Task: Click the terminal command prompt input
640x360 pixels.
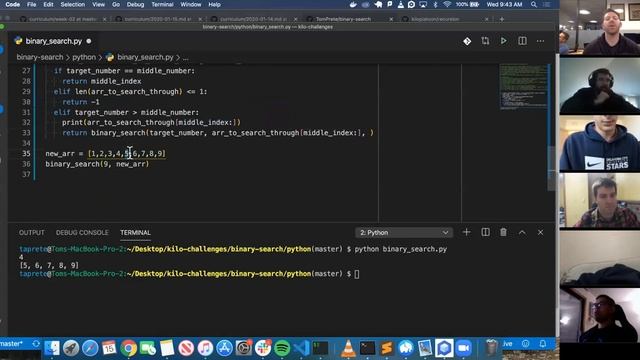Action: [357, 274]
